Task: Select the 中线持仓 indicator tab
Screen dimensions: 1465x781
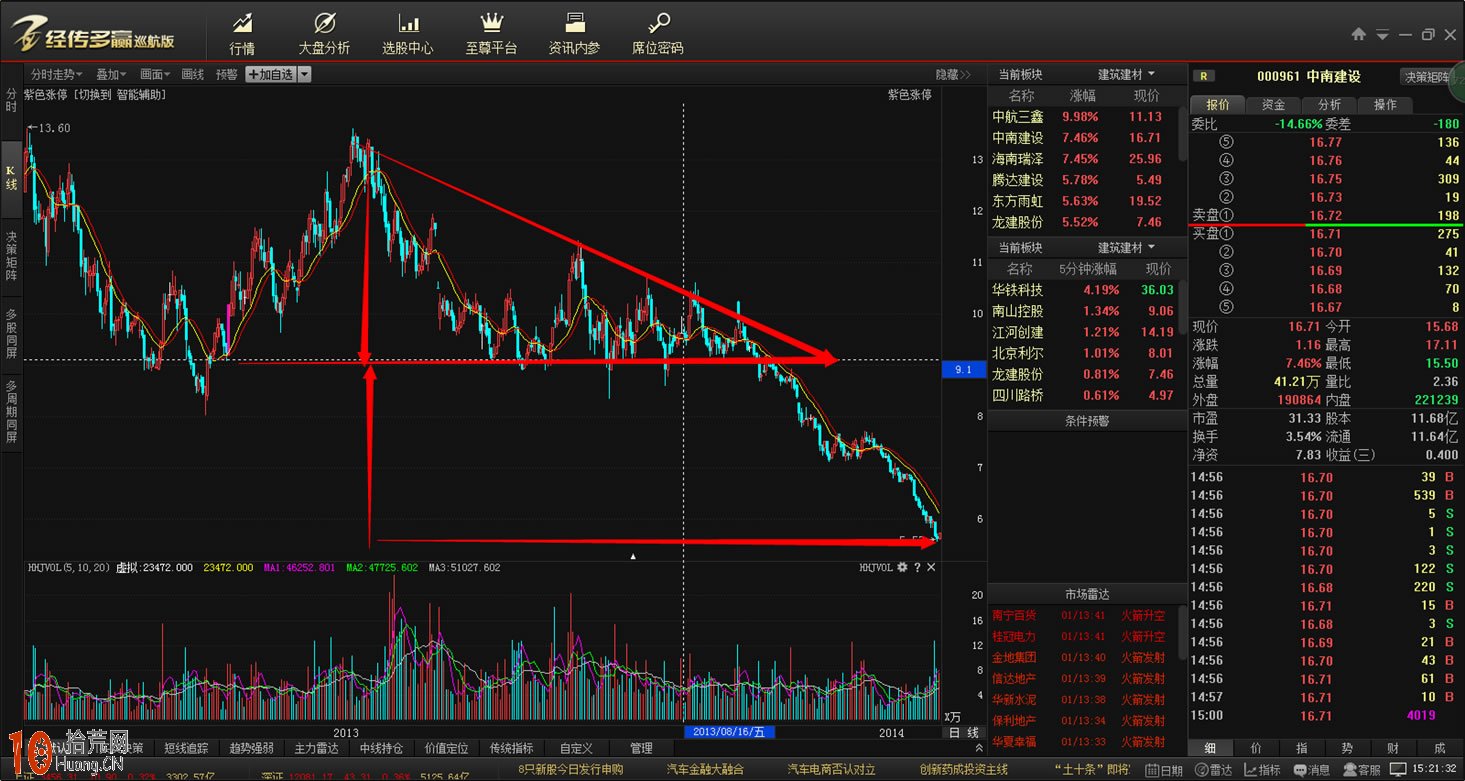Action: pyautogui.click(x=381, y=748)
